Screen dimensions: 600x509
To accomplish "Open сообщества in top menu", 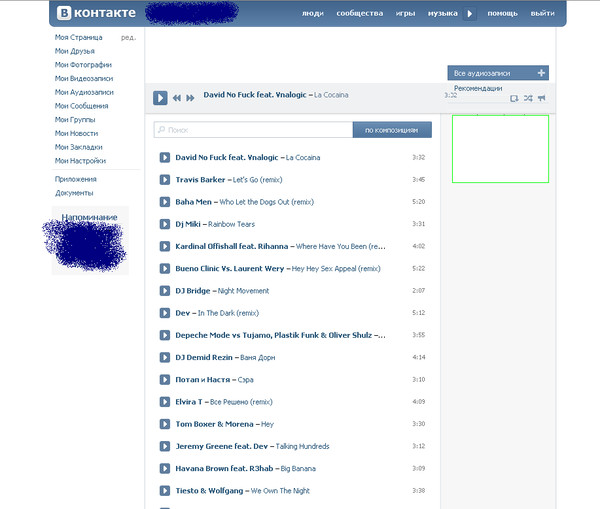I will [360, 13].
